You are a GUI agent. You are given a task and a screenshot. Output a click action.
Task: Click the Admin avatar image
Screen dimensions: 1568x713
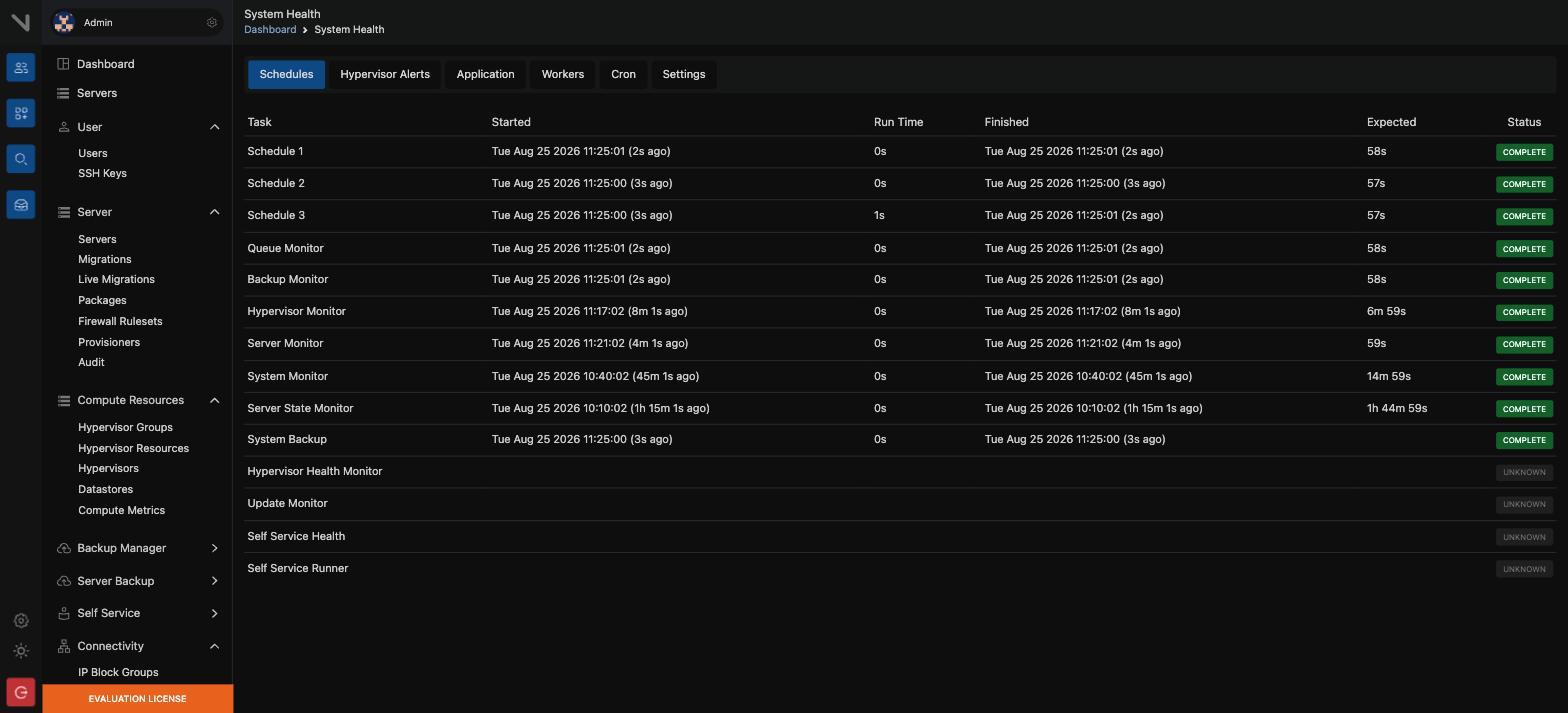coord(64,22)
